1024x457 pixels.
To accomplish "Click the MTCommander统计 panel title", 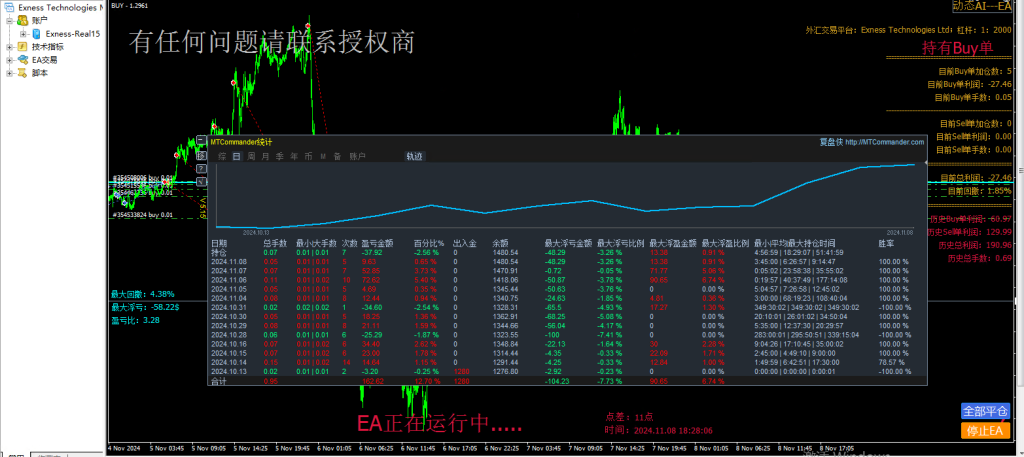I will point(241,142).
